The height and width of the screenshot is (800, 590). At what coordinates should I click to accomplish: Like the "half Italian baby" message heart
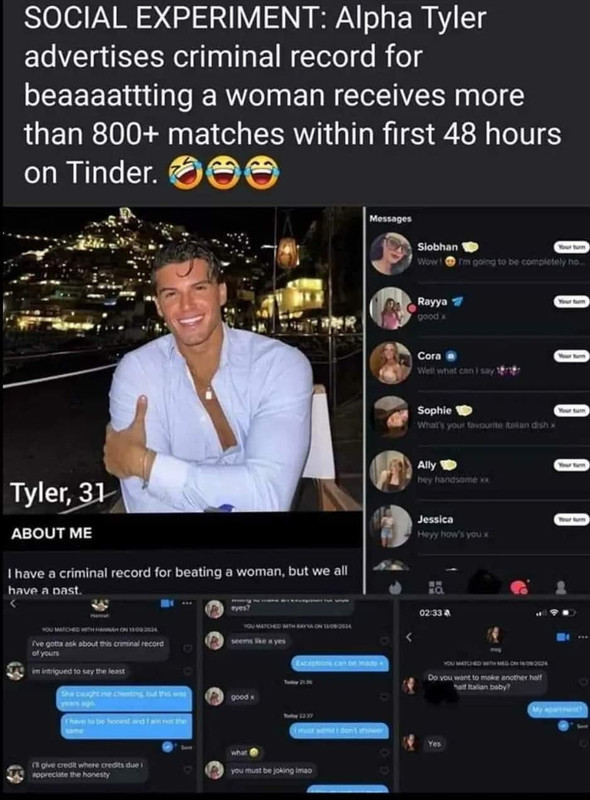tap(583, 682)
